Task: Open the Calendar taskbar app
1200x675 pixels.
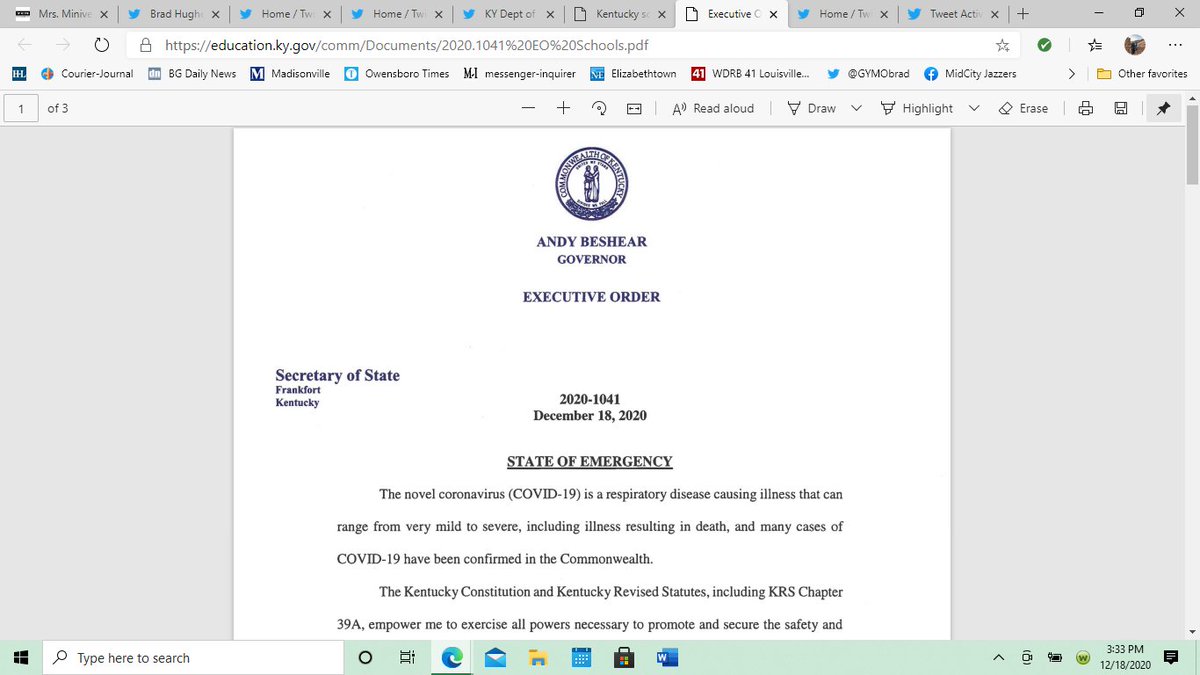Action: pyautogui.click(x=581, y=657)
